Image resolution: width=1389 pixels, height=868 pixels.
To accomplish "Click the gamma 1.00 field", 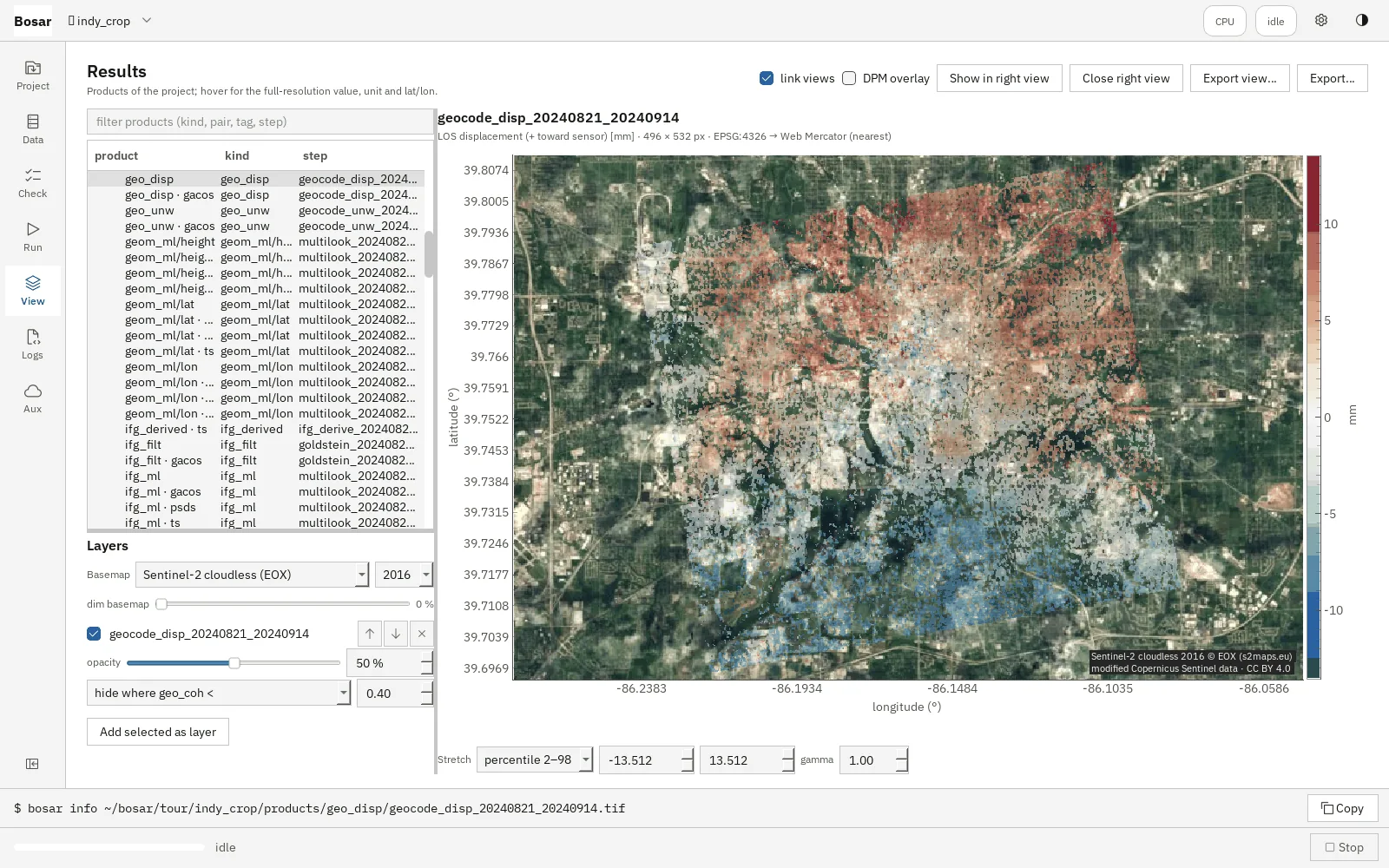I will 874,760.
